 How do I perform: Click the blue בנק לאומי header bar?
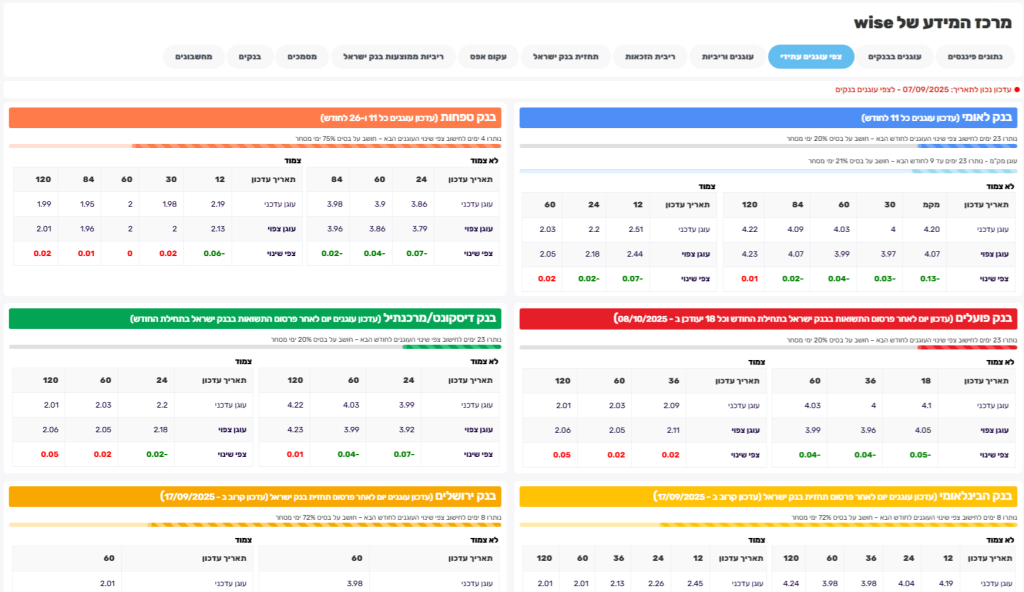pyautogui.click(x=767, y=118)
